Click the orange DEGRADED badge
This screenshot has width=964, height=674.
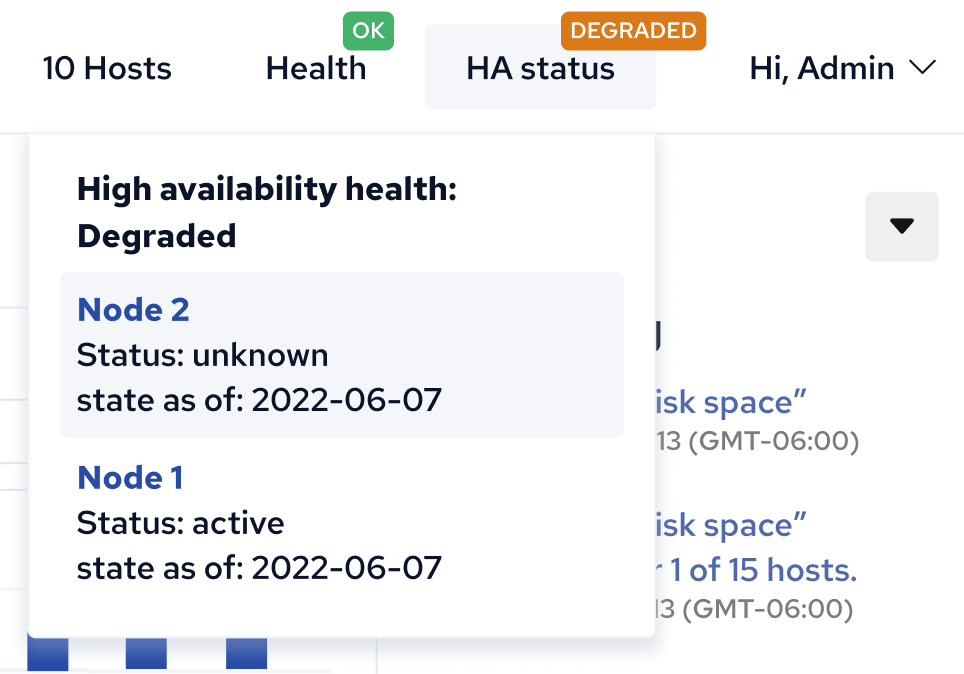[x=634, y=31]
